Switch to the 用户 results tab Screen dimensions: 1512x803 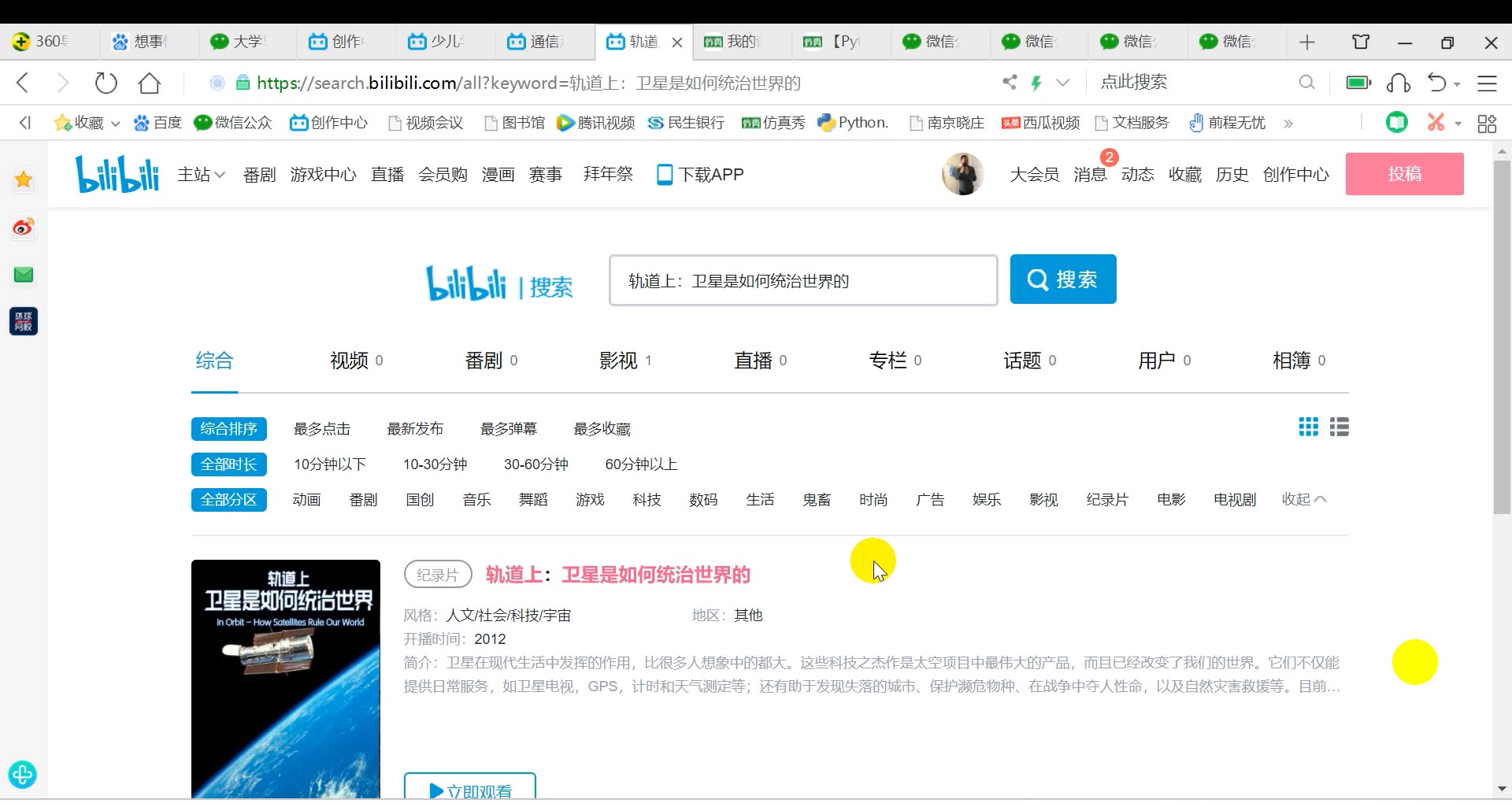point(1164,361)
